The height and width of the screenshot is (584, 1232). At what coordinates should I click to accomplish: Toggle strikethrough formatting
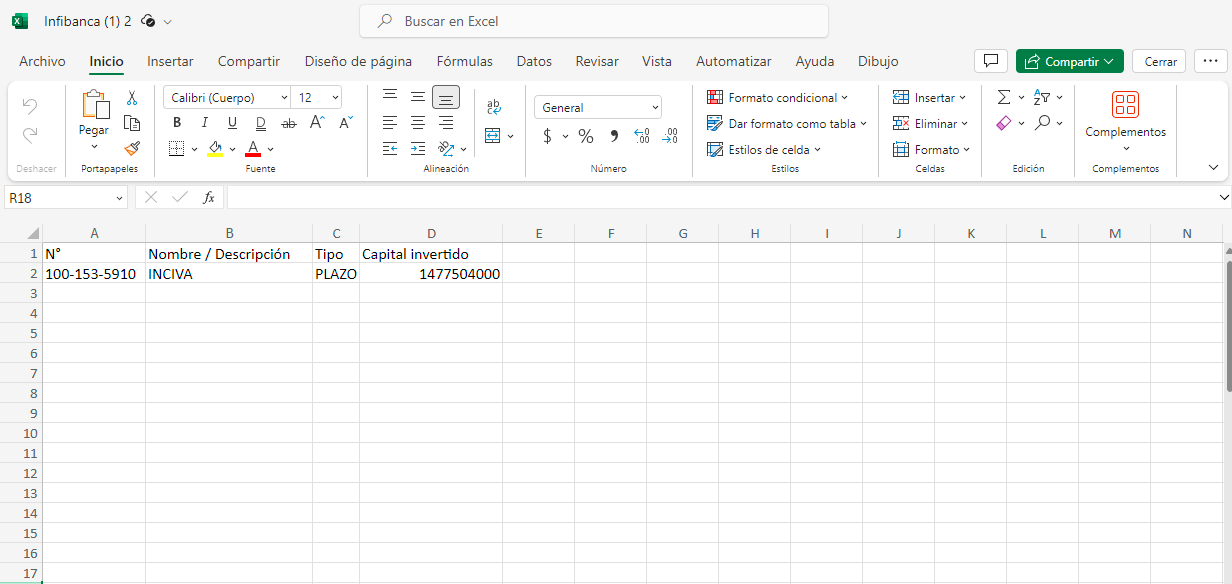[289, 123]
